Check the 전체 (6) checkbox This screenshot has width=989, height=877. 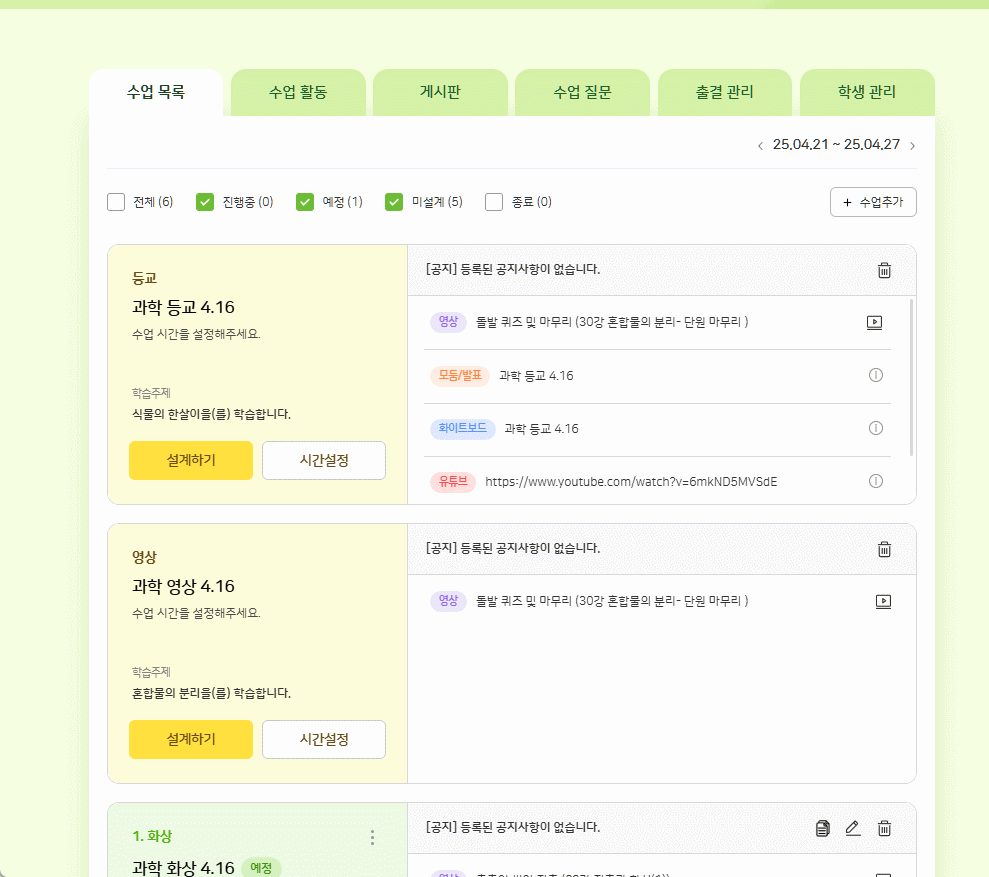116,202
